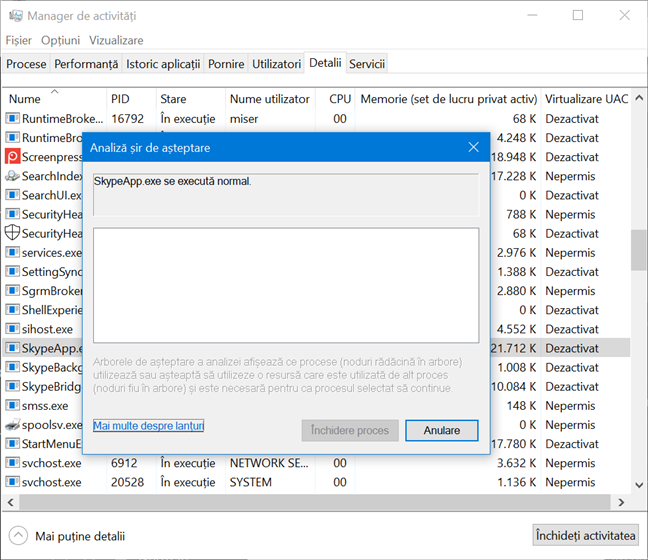The width and height of the screenshot is (648, 560).
Task: Switch to the Pornire tab
Action: (x=226, y=64)
